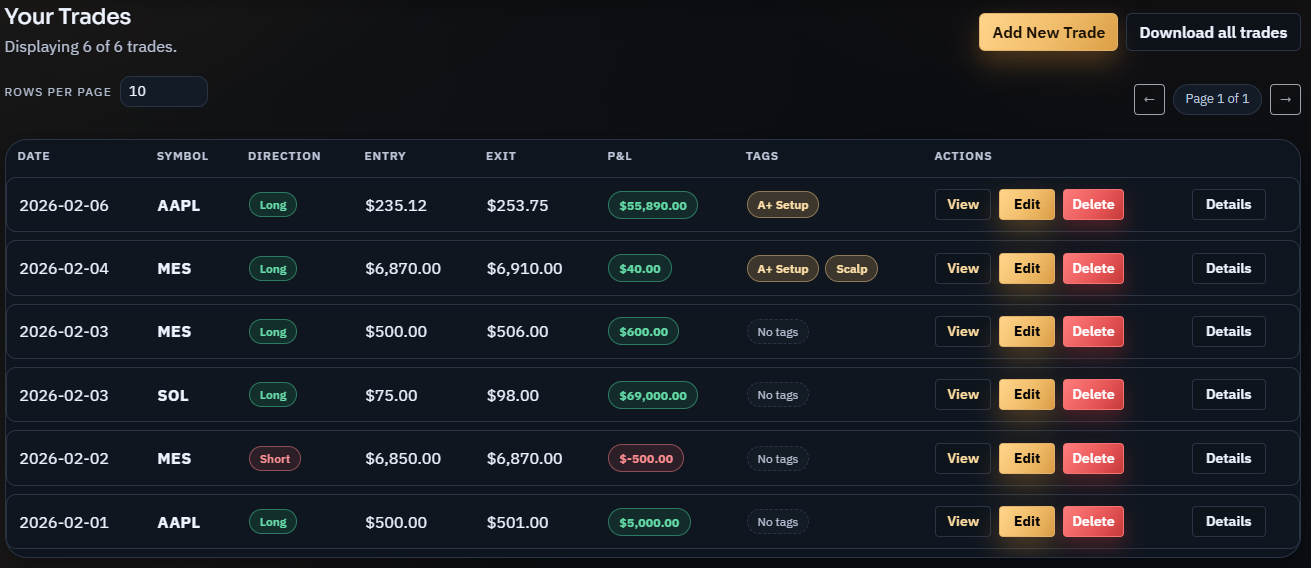Click the A+ Setup tag on AAPL

[x=783, y=205]
